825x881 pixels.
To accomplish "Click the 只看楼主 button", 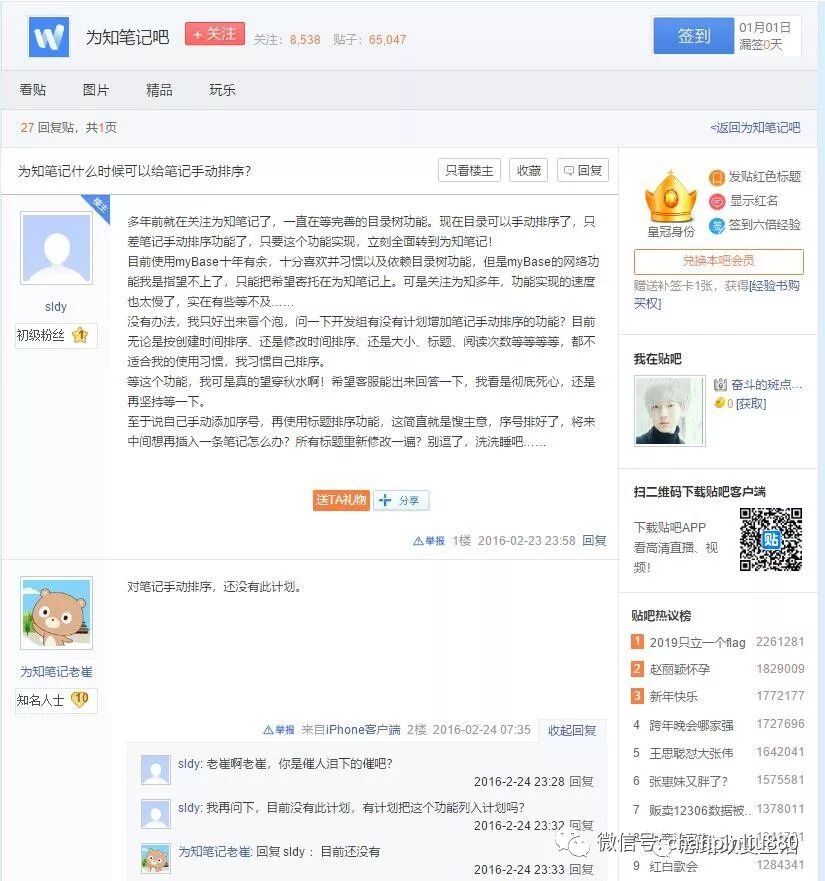I will 469,170.
